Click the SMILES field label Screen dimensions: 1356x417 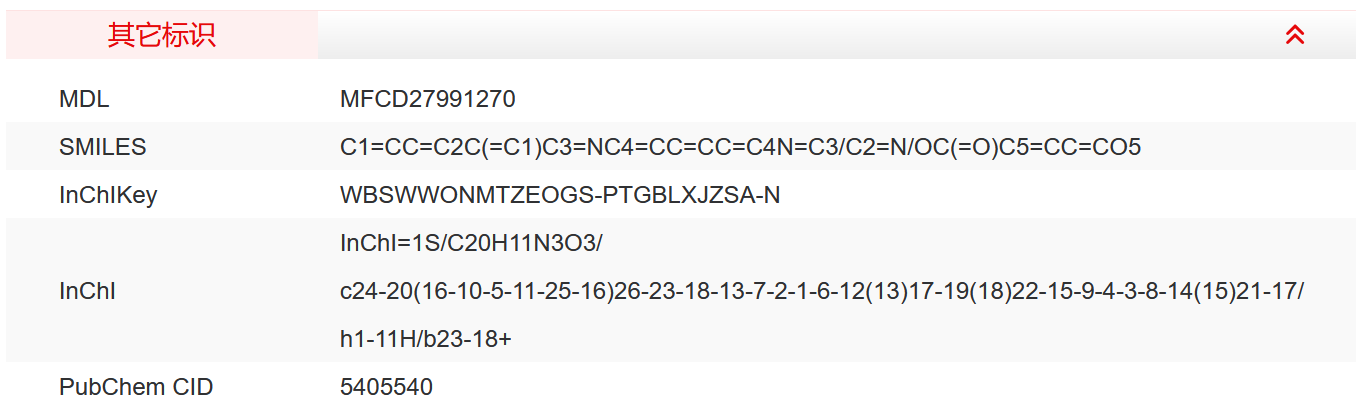[x=102, y=147]
